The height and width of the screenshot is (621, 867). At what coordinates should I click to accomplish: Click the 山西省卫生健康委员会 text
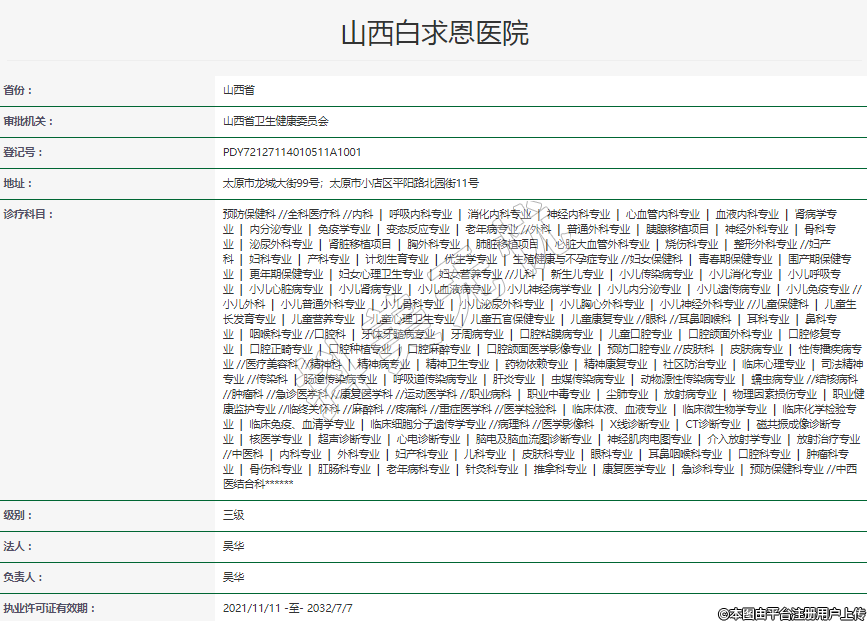[x=275, y=121]
